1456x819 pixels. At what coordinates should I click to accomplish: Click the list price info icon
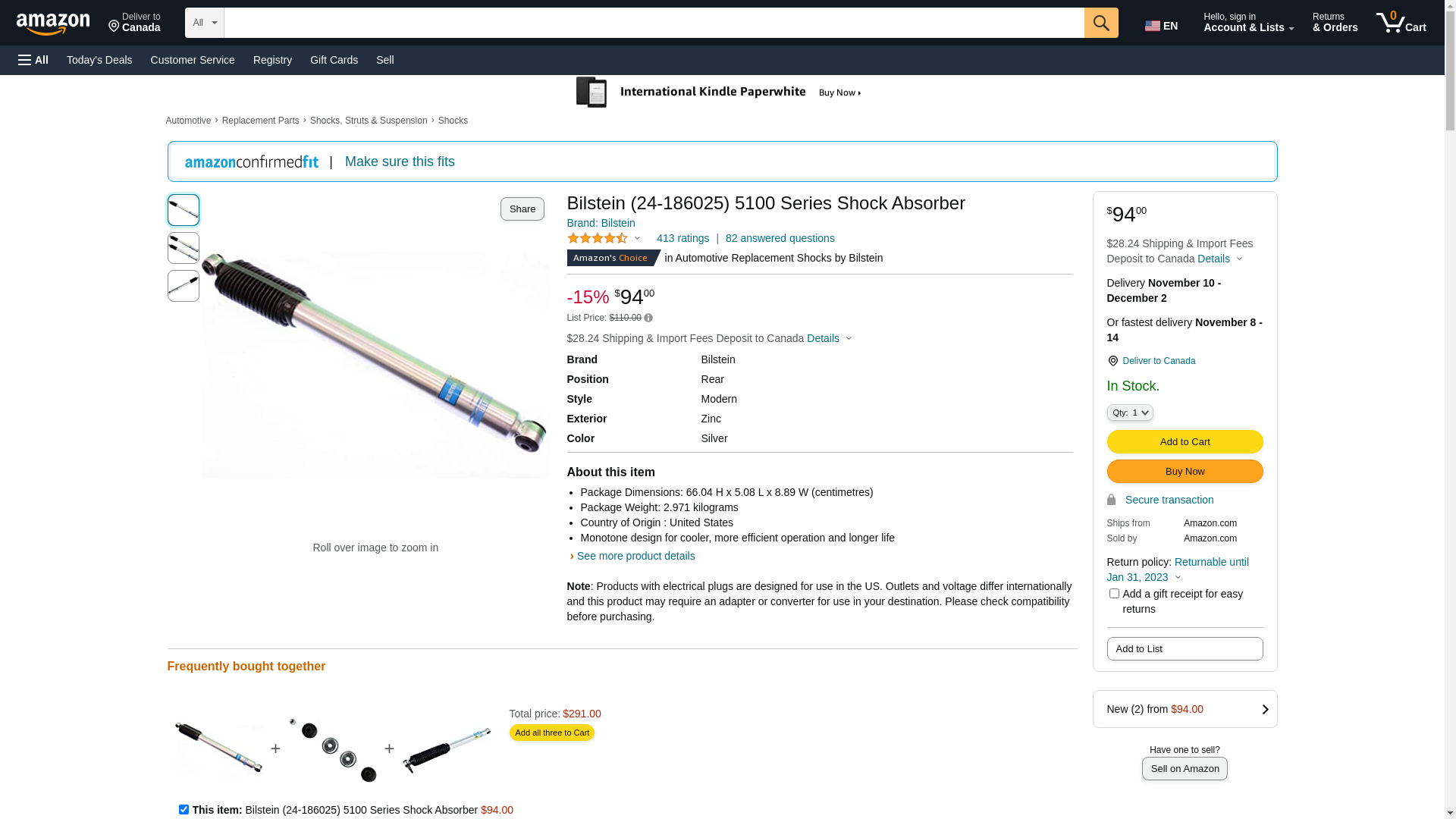648,318
